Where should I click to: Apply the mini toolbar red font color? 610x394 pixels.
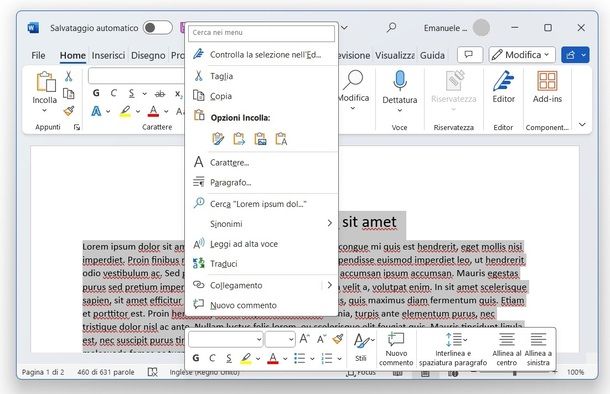tap(273, 358)
